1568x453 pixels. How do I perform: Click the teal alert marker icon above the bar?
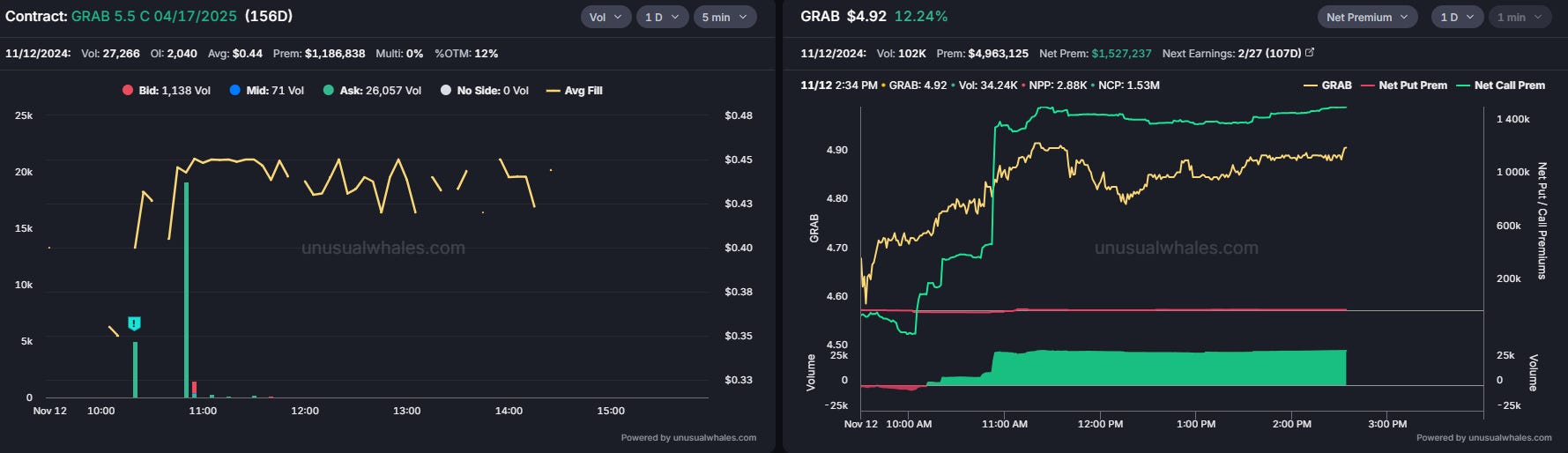[134, 323]
